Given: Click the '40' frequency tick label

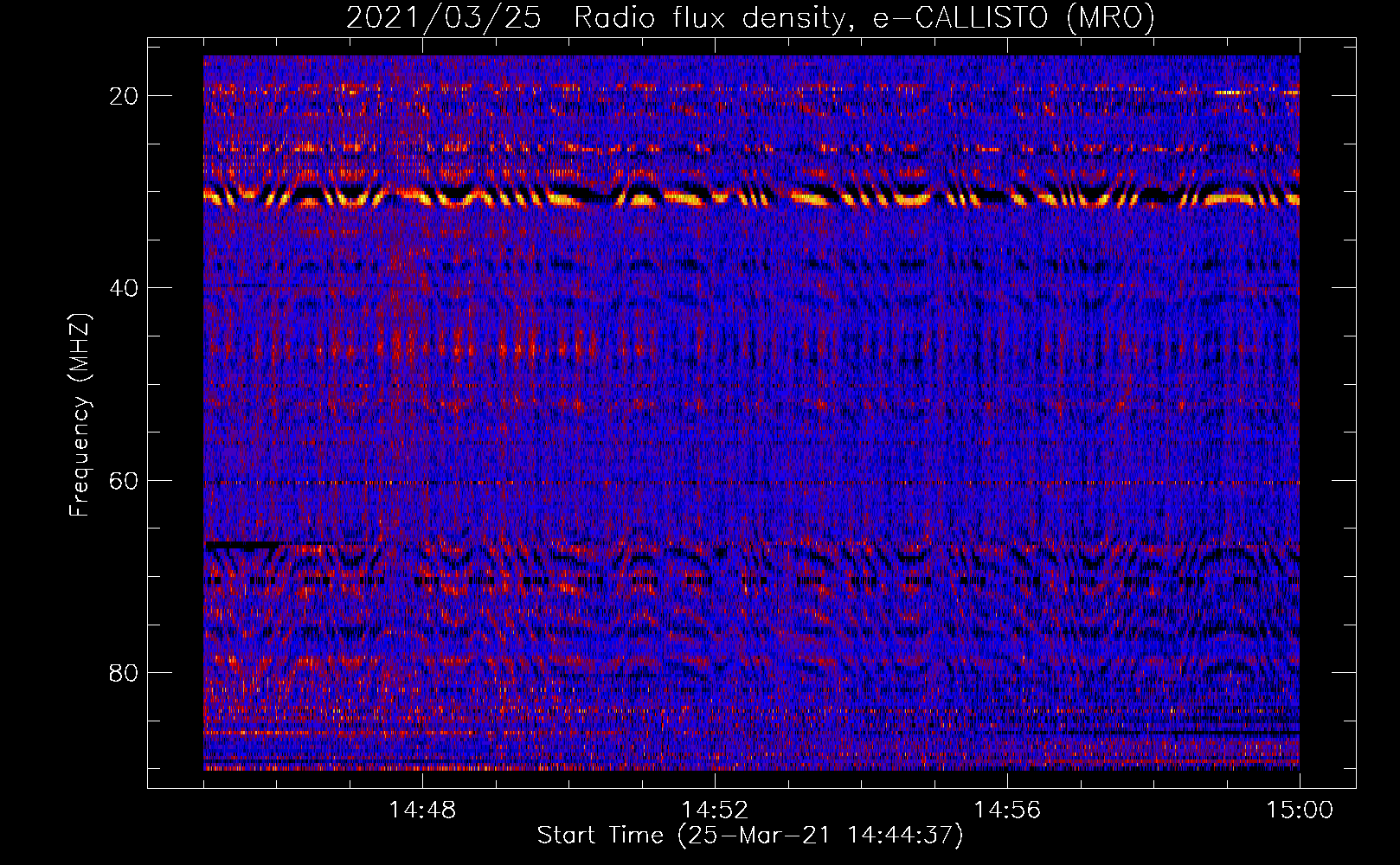Looking at the screenshot, I should point(125,288).
